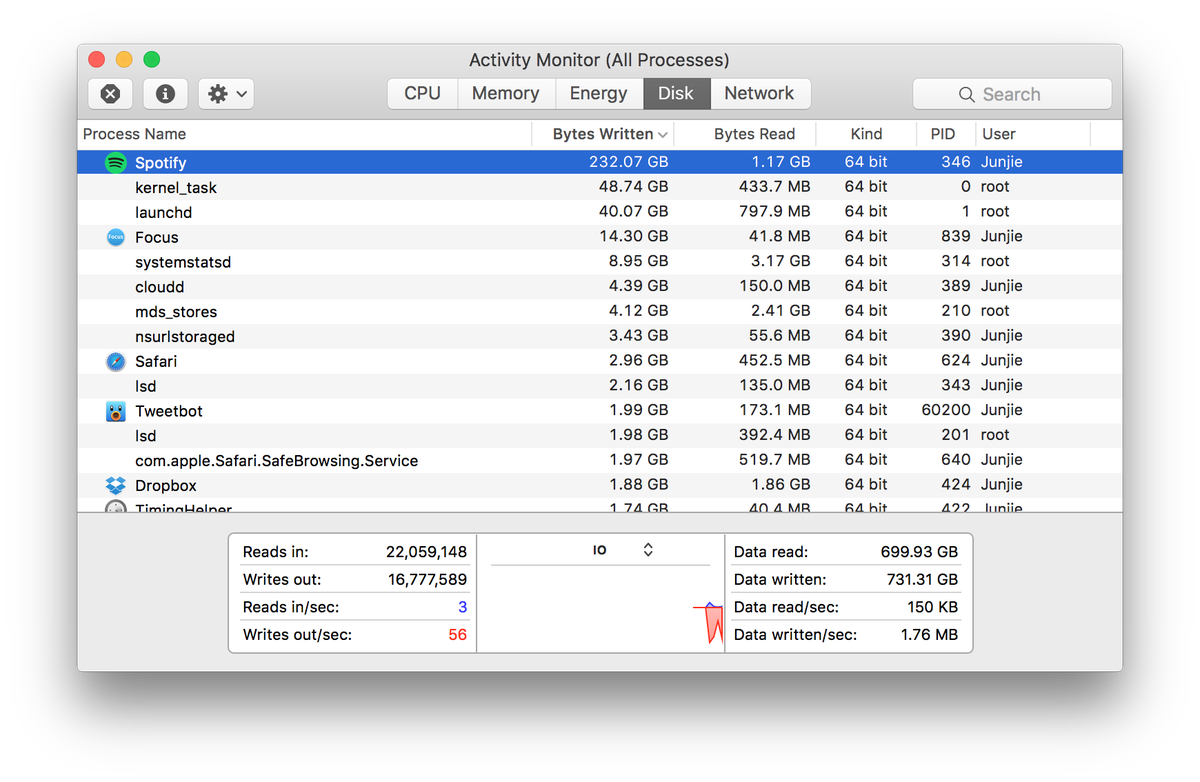Click the Safari compass icon

(x=116, y=361)
